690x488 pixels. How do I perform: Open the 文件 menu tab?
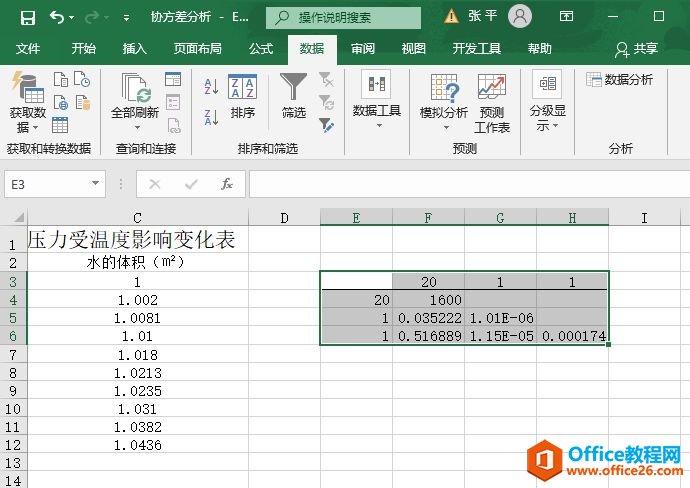click(28, 48)
